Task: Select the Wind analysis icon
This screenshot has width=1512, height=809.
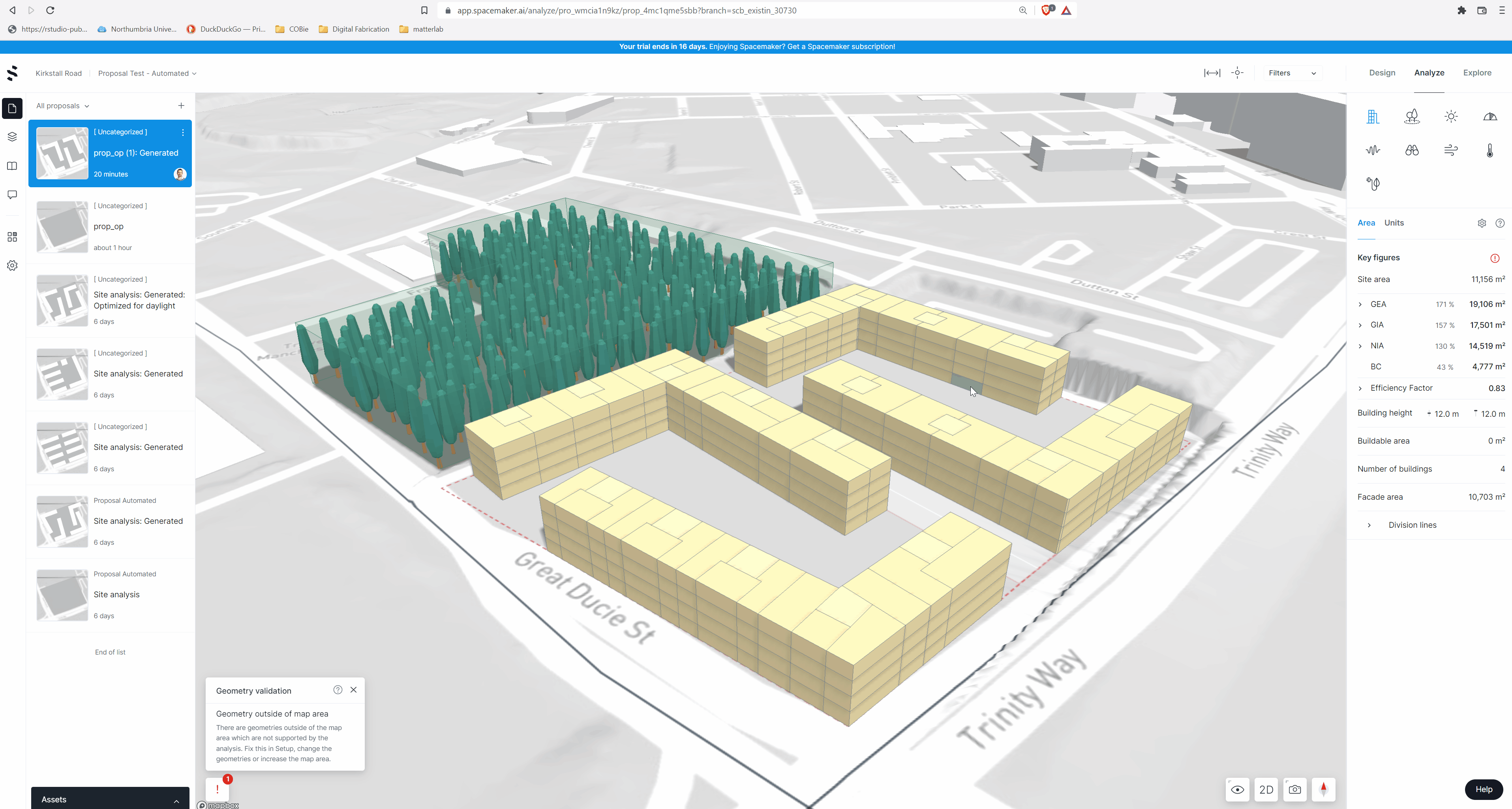Action: tap(1450, 150)
